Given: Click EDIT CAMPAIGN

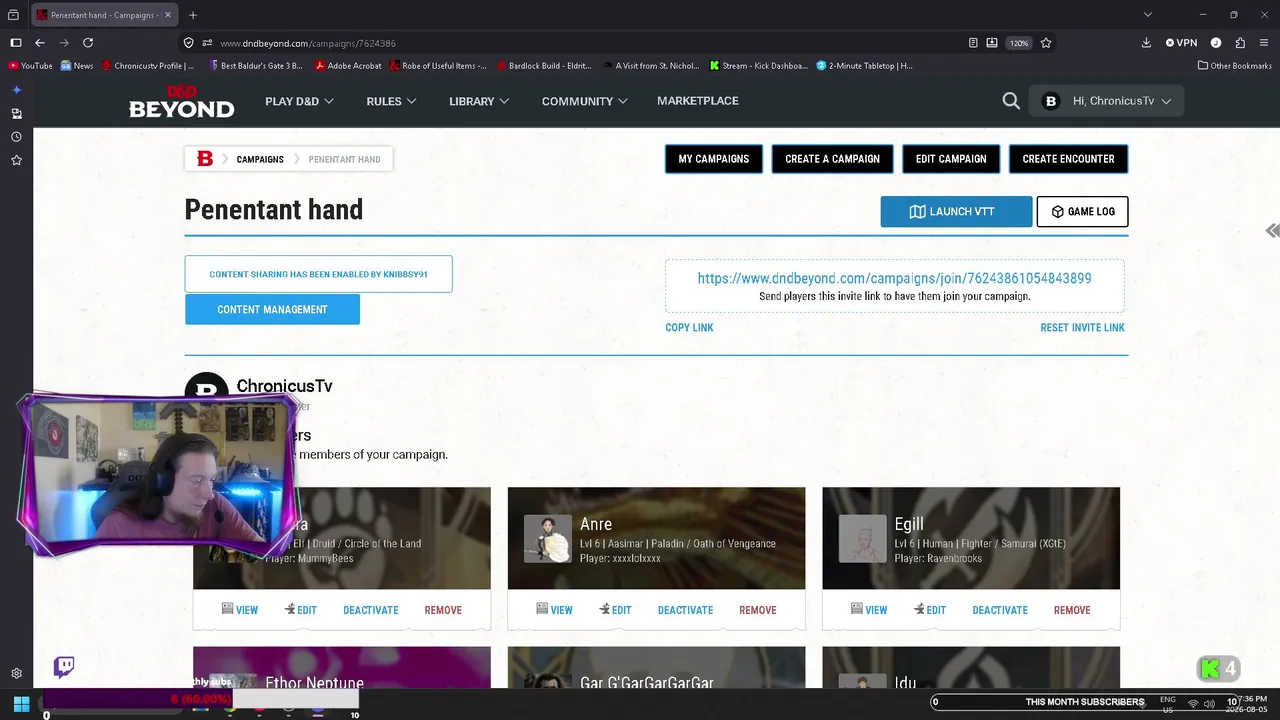Looking at the screenshot, I should 951,159.
